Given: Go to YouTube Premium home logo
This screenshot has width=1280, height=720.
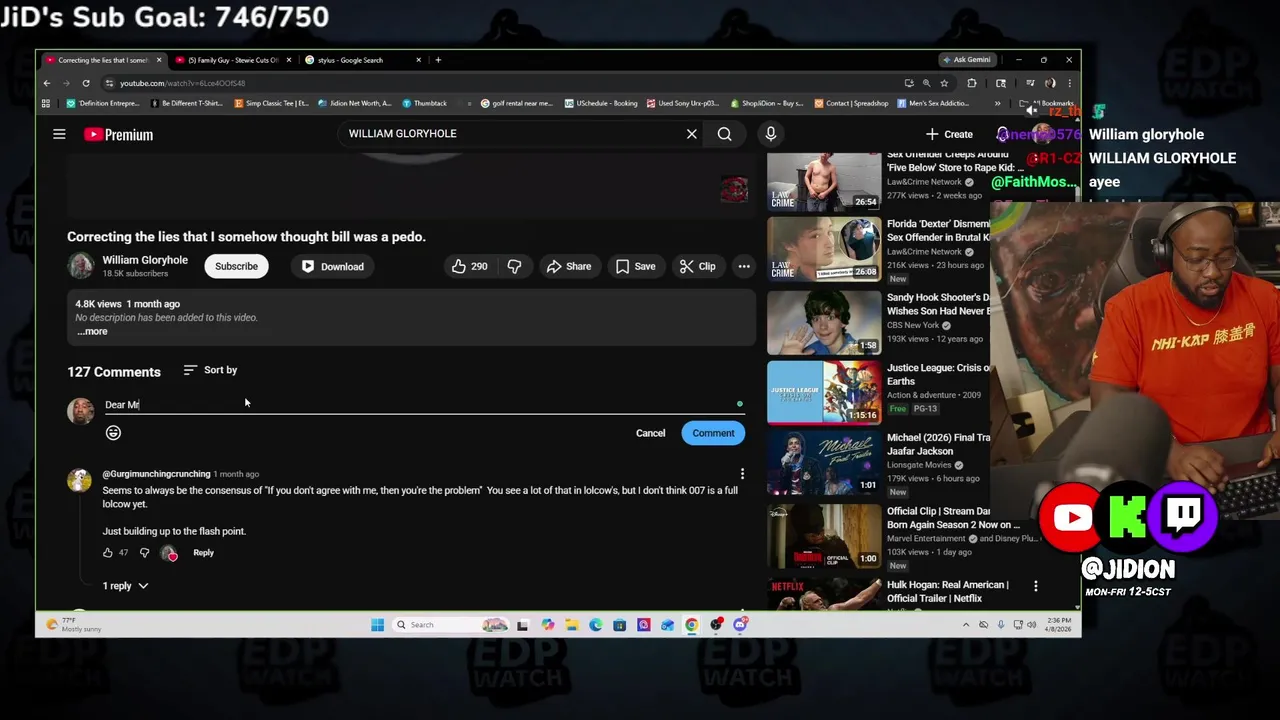Looking at the screenshot, I should (x=118, y=134).
